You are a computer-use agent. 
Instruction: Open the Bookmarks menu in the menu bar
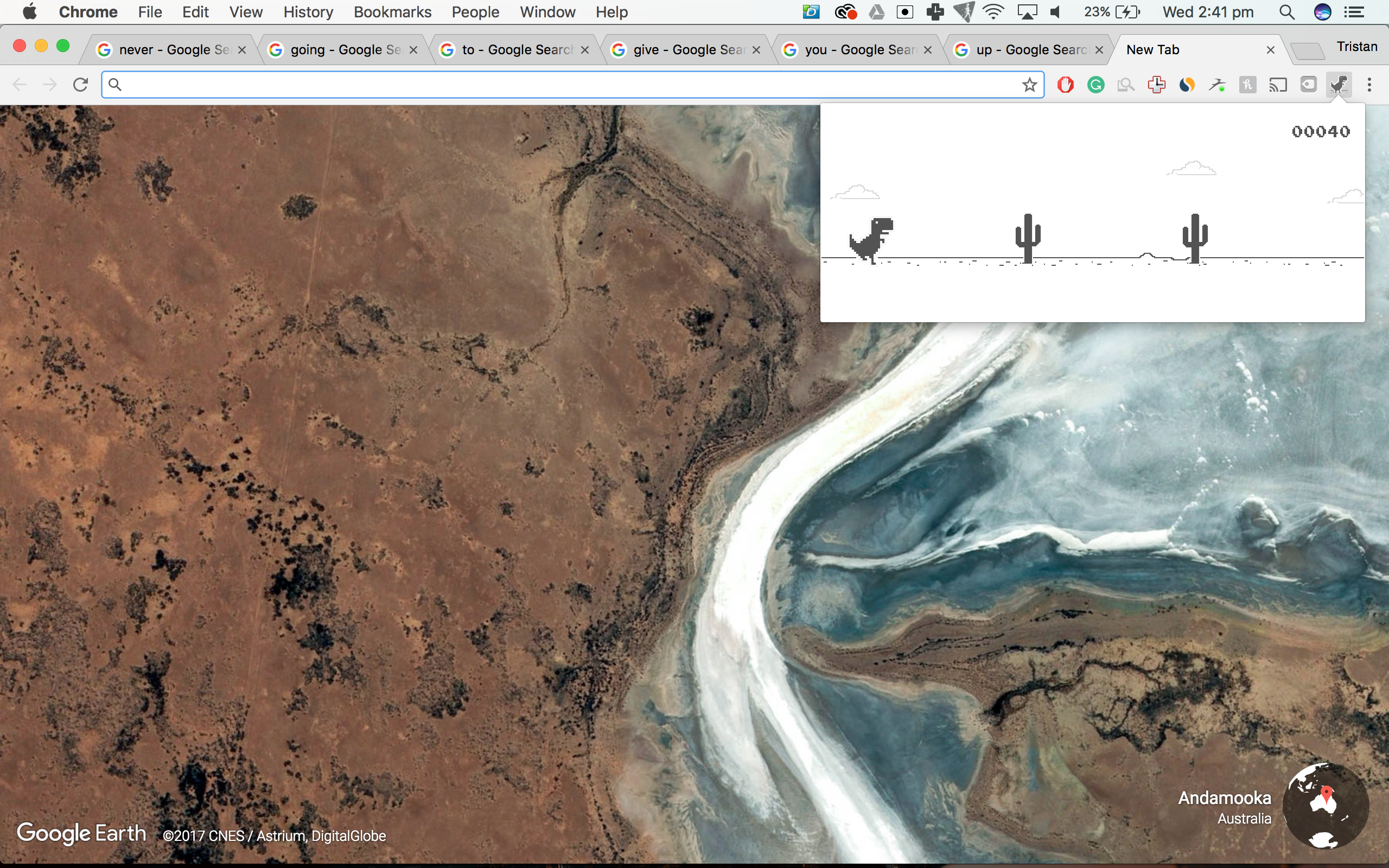click(x=392, y=12)
